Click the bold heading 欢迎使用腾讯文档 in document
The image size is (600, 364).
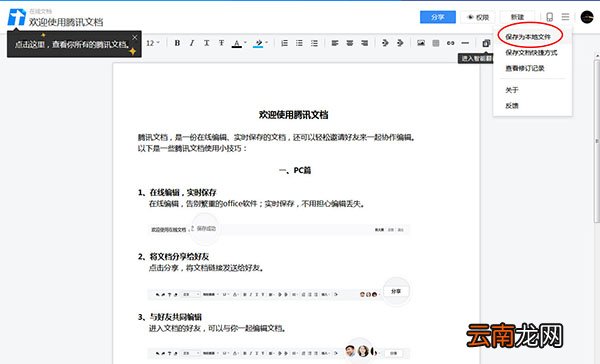click(x=293, y=114)
